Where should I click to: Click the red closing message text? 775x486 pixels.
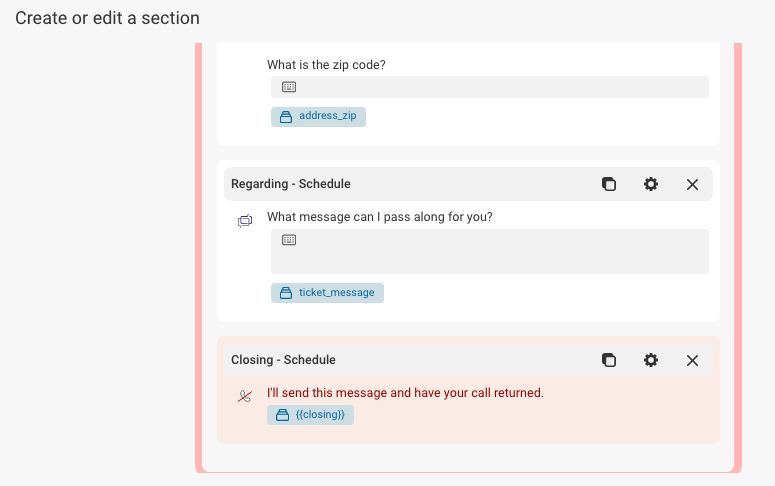405,393
